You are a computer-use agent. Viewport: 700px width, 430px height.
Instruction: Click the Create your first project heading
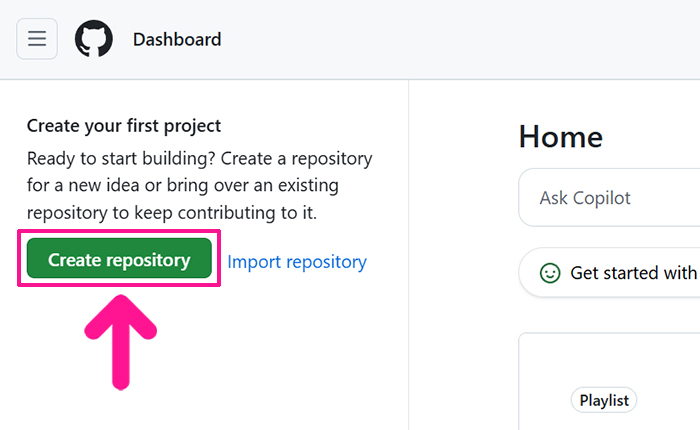(x=124, y=126)
